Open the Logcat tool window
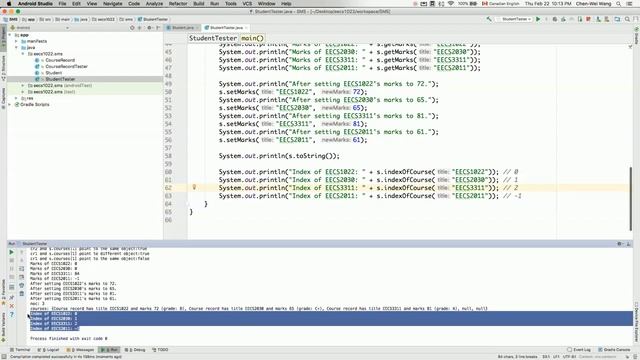This screenshot has height=360, width=640. [49, 350]
